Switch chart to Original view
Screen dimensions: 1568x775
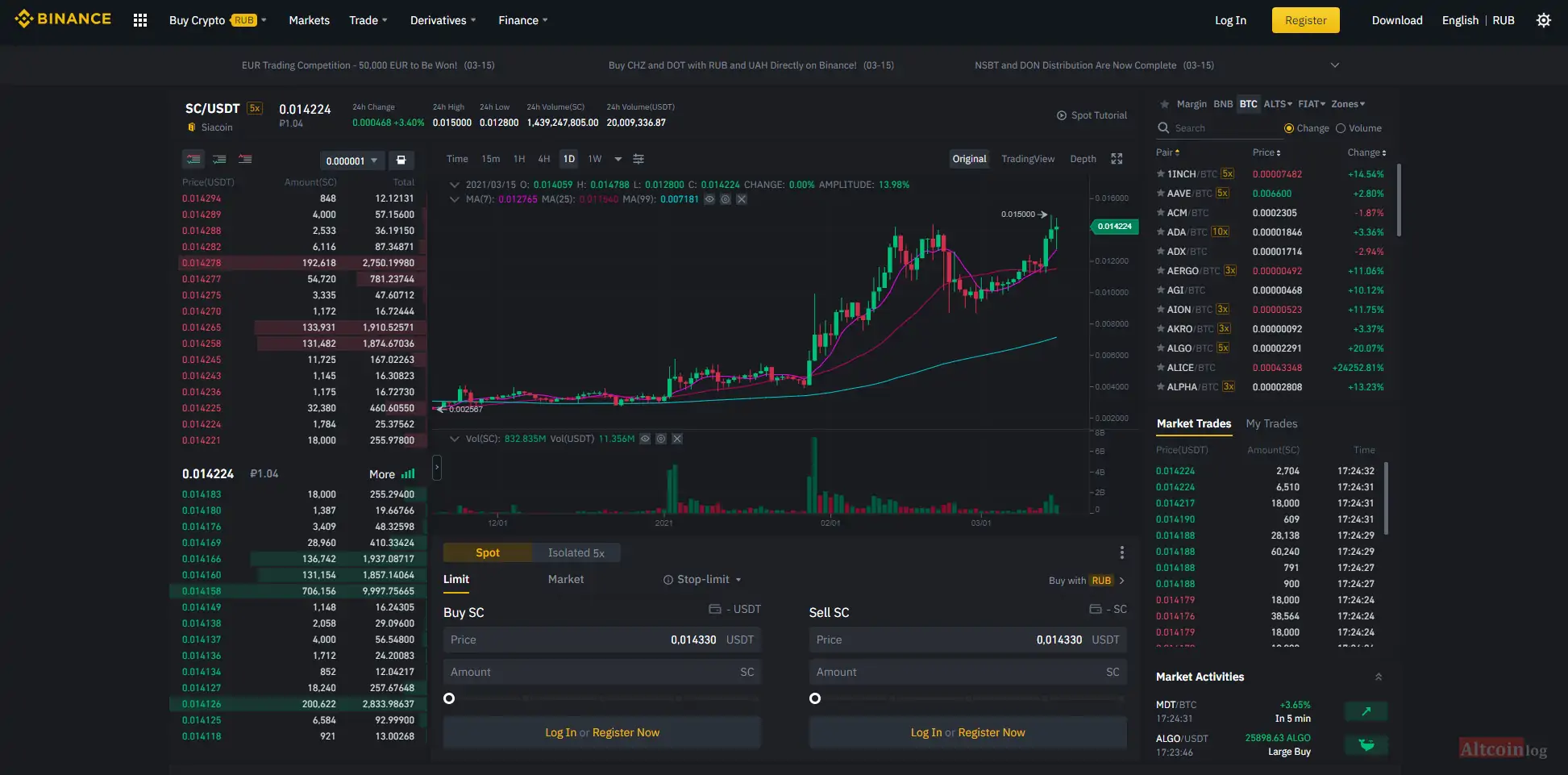point(969,159)
